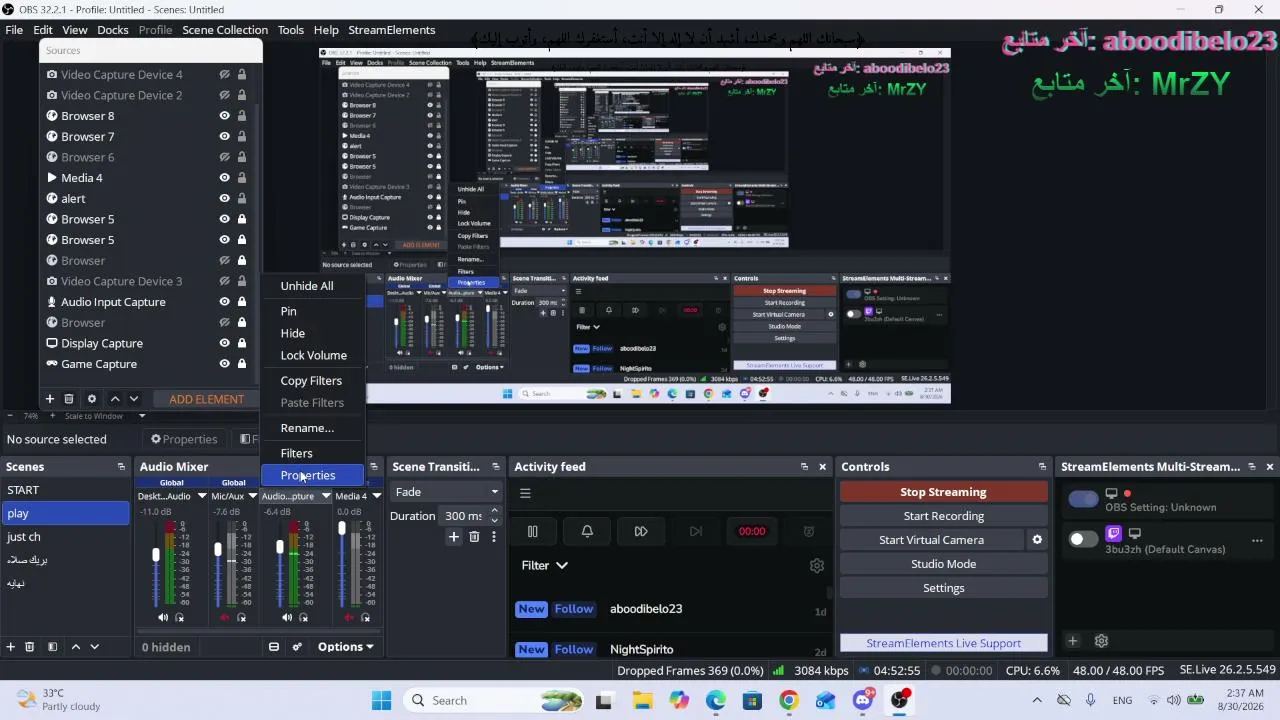Image resolution: width=1280 pixels, height=720 pixels.
Task: Select Lock Volume in context menu
Action: click(313, 356)
